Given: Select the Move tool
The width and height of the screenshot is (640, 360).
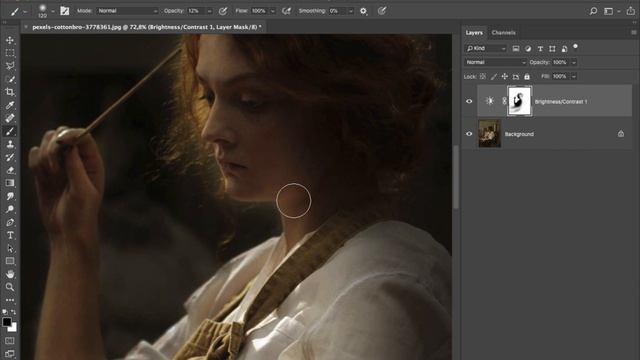Looking at the screenshot, I should click(10, 40).
